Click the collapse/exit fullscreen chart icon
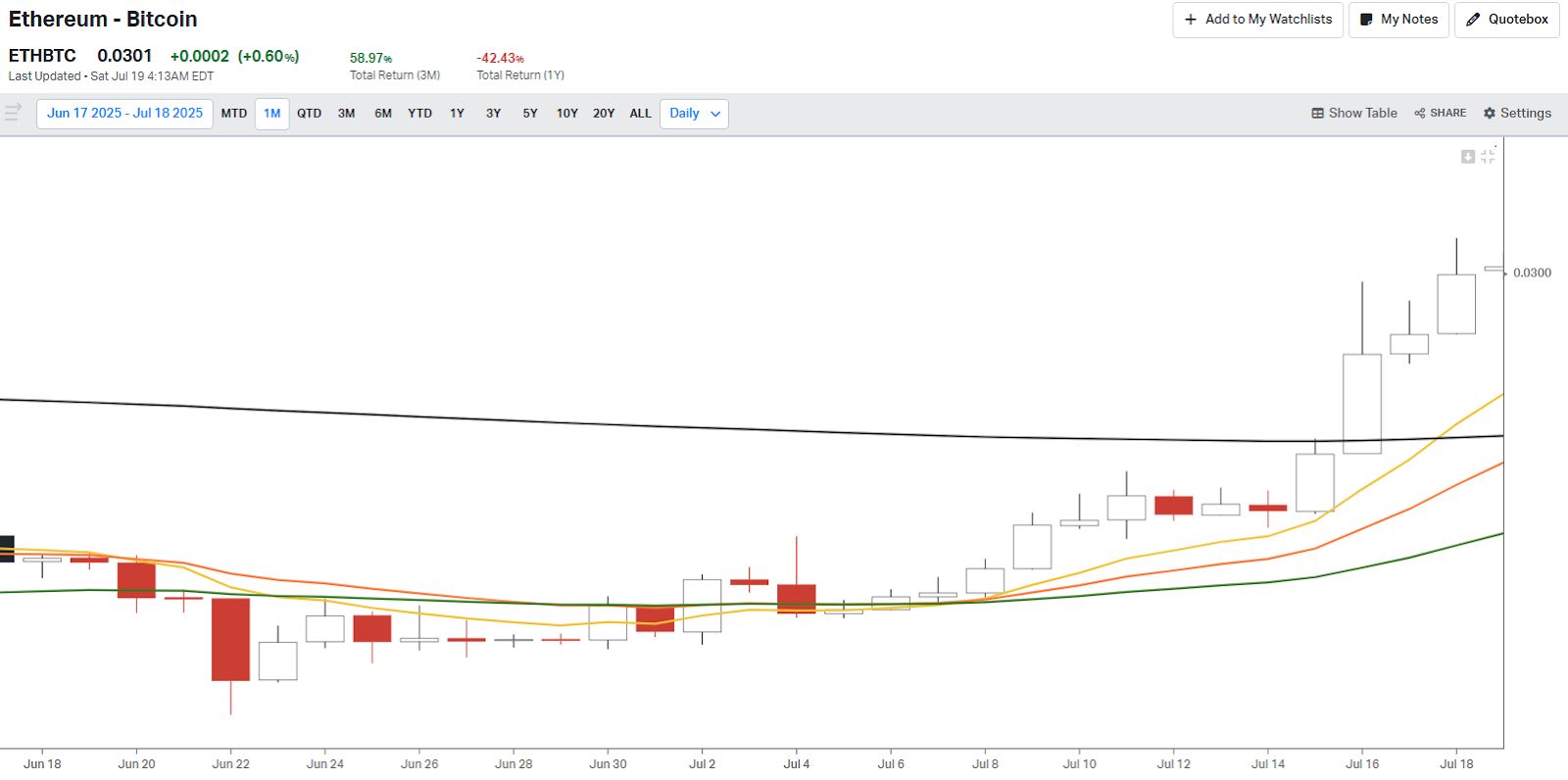 pos(1488,157)
